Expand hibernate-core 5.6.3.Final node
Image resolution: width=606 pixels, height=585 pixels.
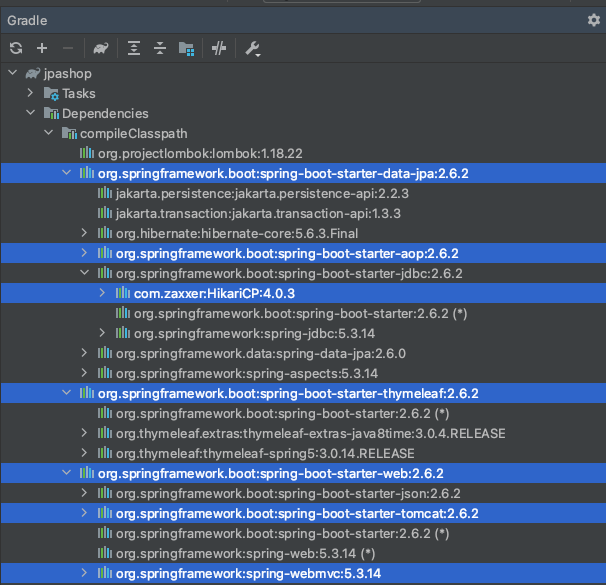pyautogui.click(x=84, y=233)
